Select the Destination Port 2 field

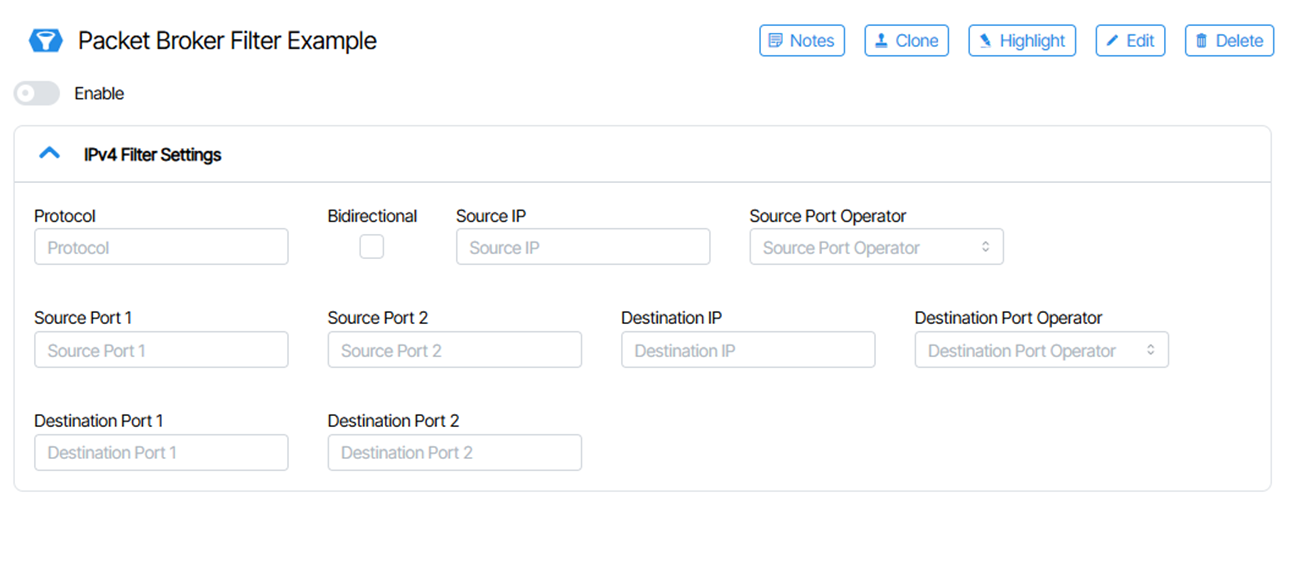click(x=454, y=453)
